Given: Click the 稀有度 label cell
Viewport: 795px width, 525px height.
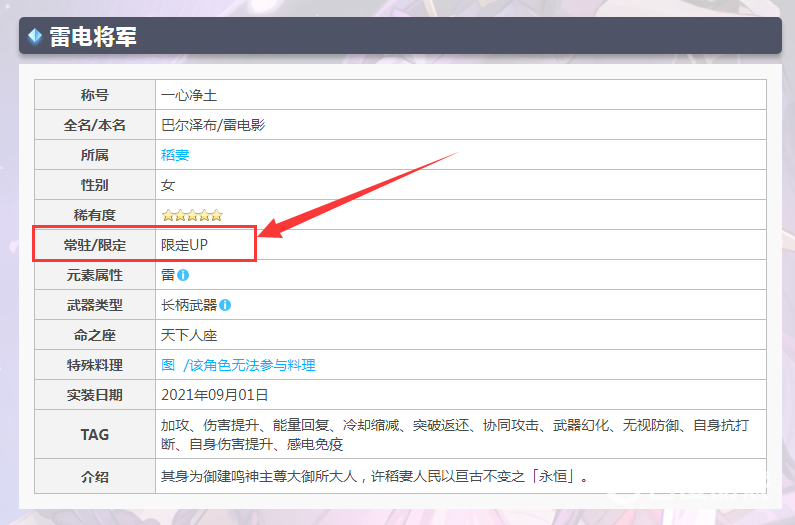Looking at the screenshot, I should (95, 215).
